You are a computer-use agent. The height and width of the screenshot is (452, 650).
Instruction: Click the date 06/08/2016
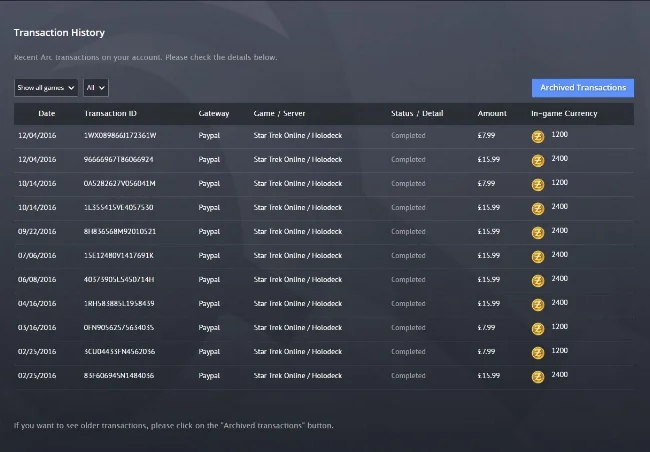[x=37, y=280]
